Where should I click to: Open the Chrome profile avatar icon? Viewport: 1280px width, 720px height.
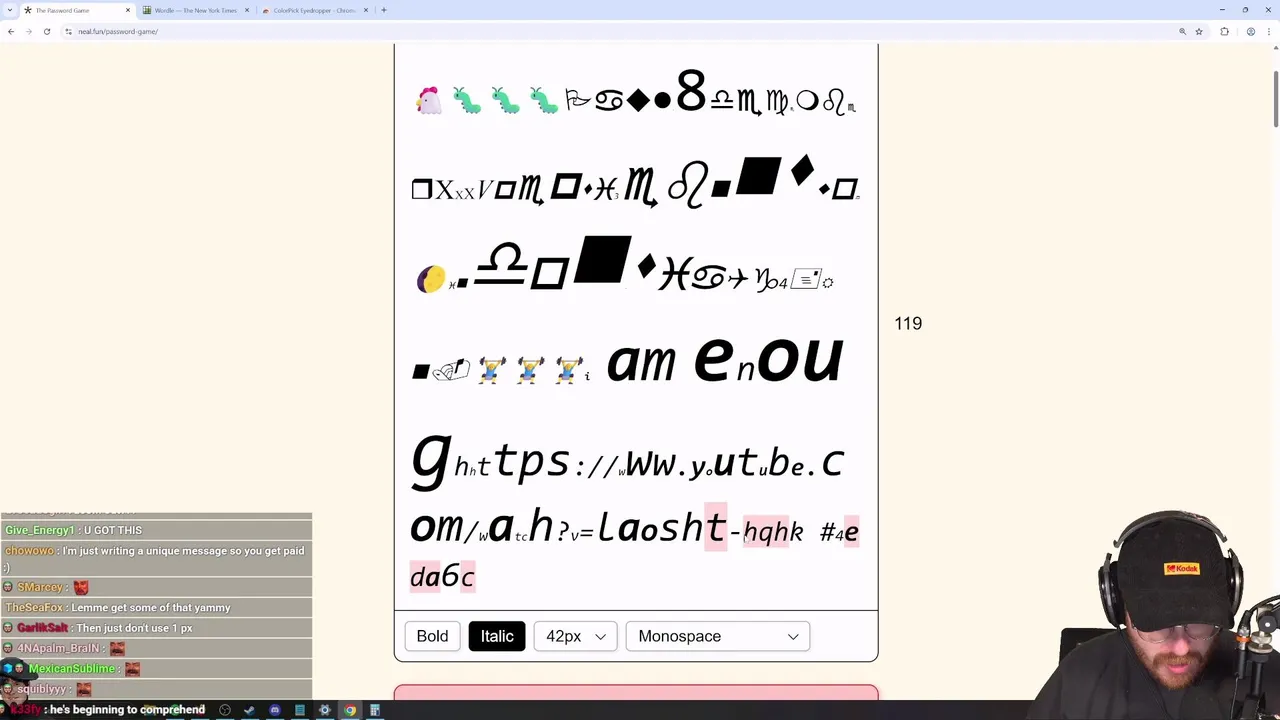(x=1251, y=31)
